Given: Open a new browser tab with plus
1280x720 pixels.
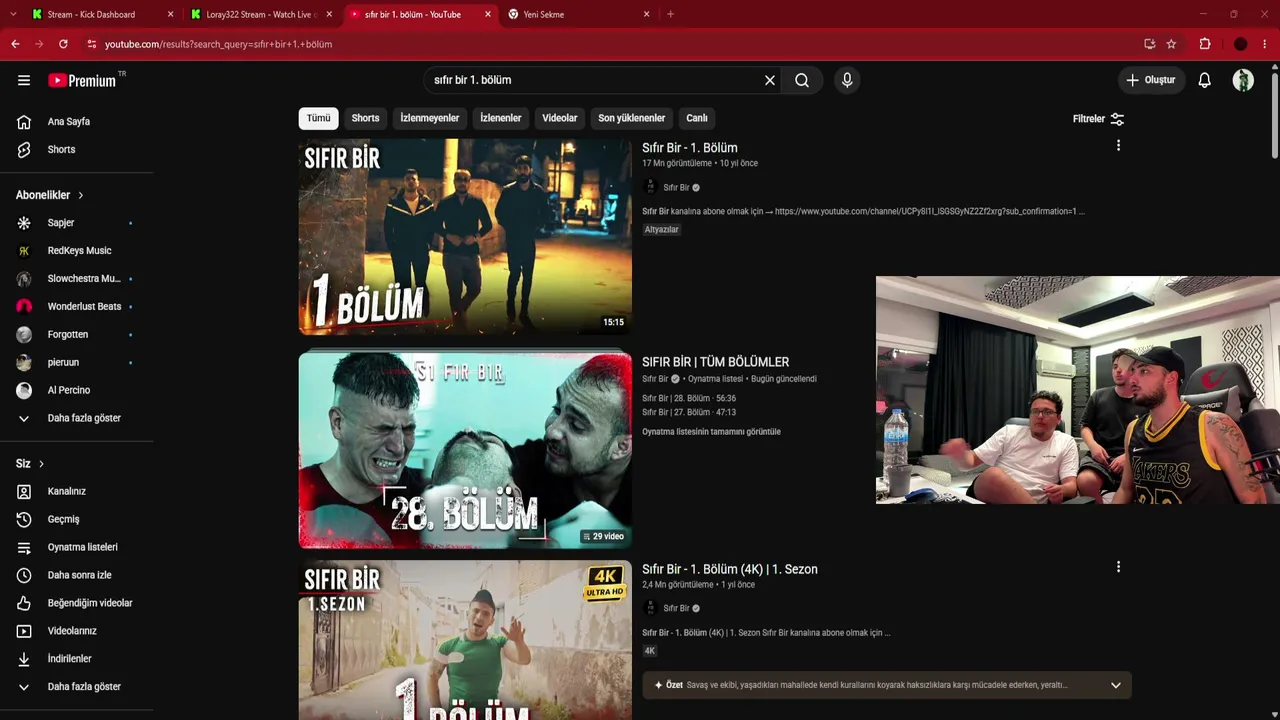Looking at the screenshot, I should coord(670,14).
